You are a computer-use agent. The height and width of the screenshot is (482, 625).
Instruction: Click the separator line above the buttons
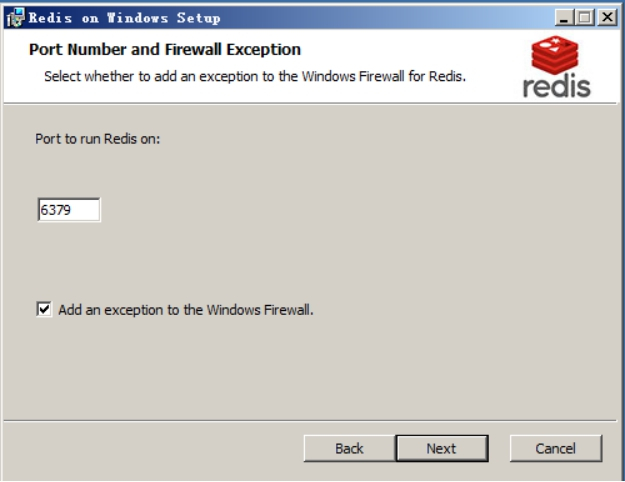pyautogui.click(x=310, y=420)
